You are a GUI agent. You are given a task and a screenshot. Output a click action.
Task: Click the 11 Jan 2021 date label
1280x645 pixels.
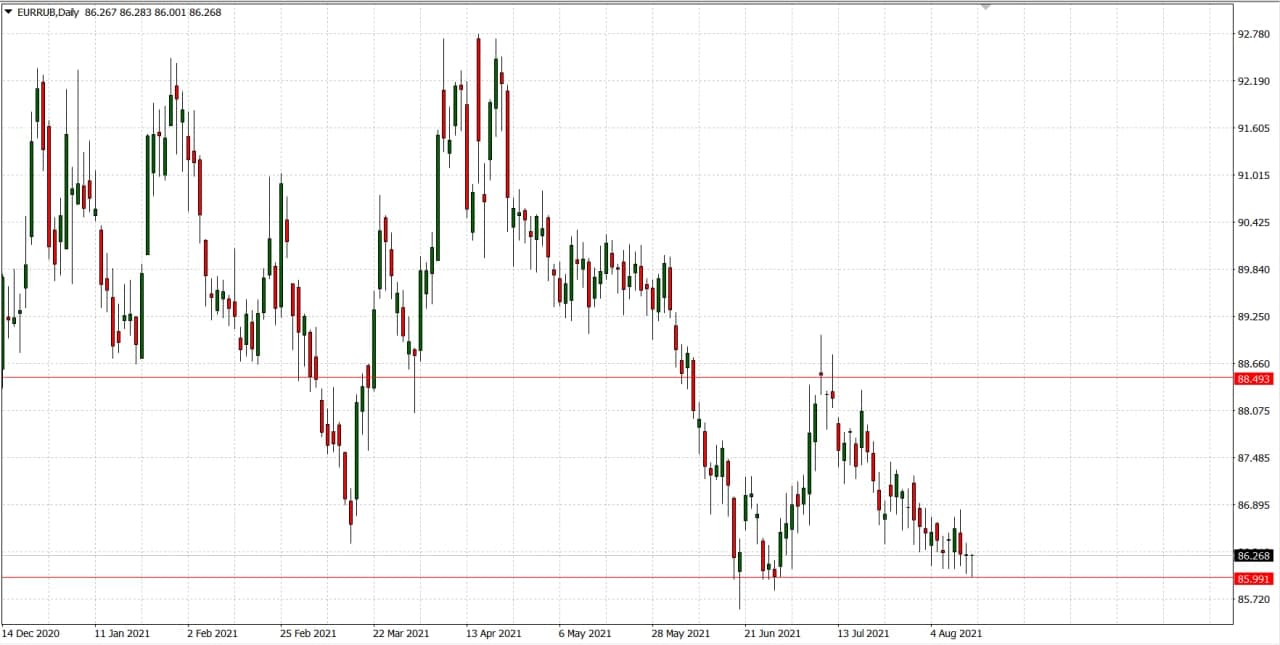click(122, 633)
